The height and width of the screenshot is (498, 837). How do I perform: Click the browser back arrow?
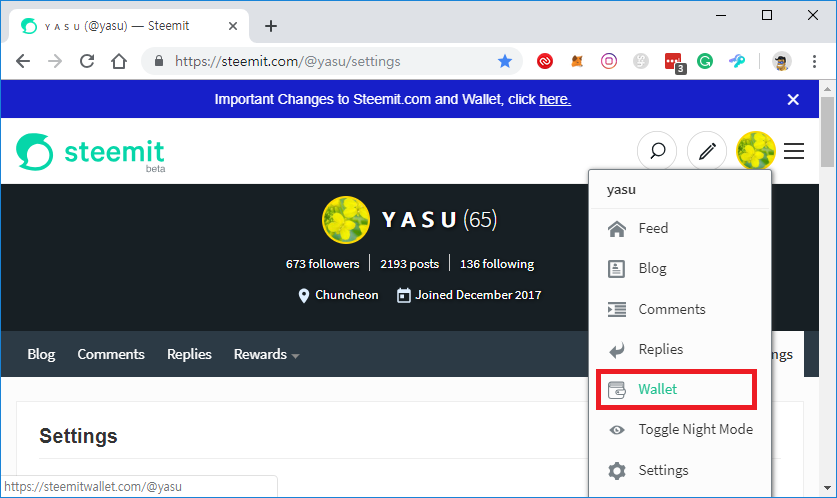click(23, 61)
